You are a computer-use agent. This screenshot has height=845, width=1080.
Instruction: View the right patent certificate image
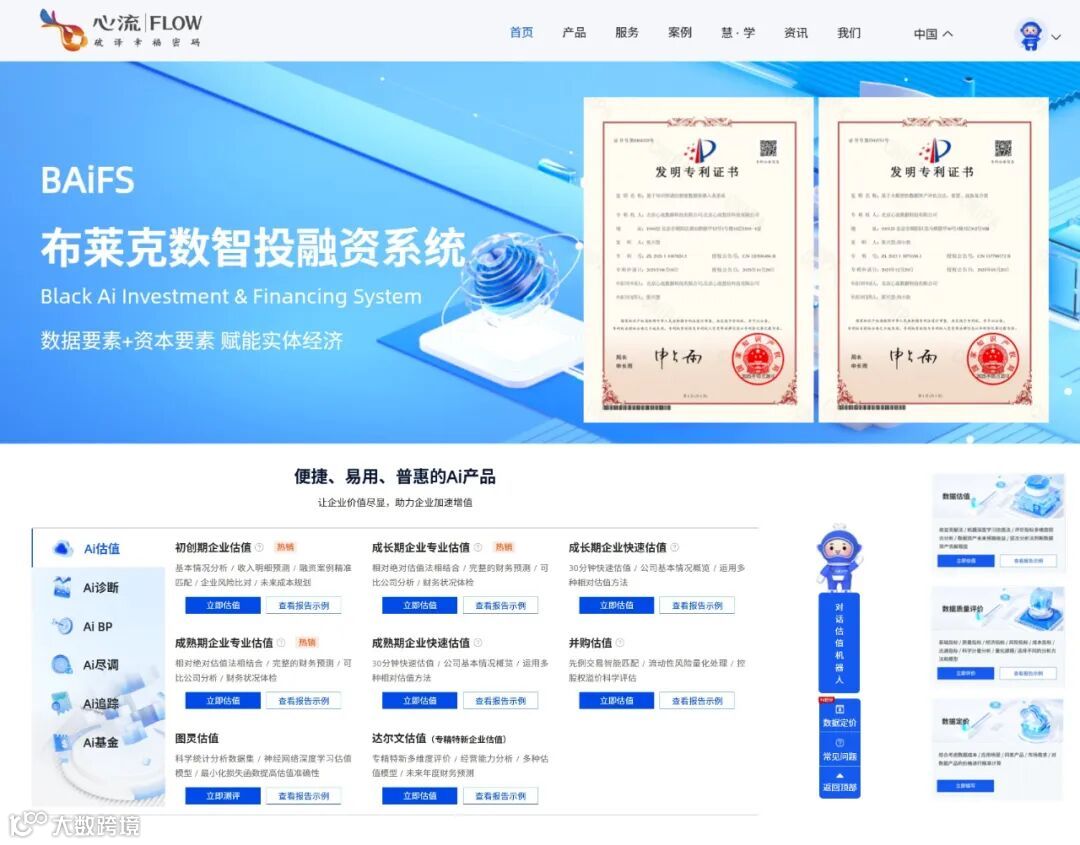pyautogui.click(x=933, y=260)
